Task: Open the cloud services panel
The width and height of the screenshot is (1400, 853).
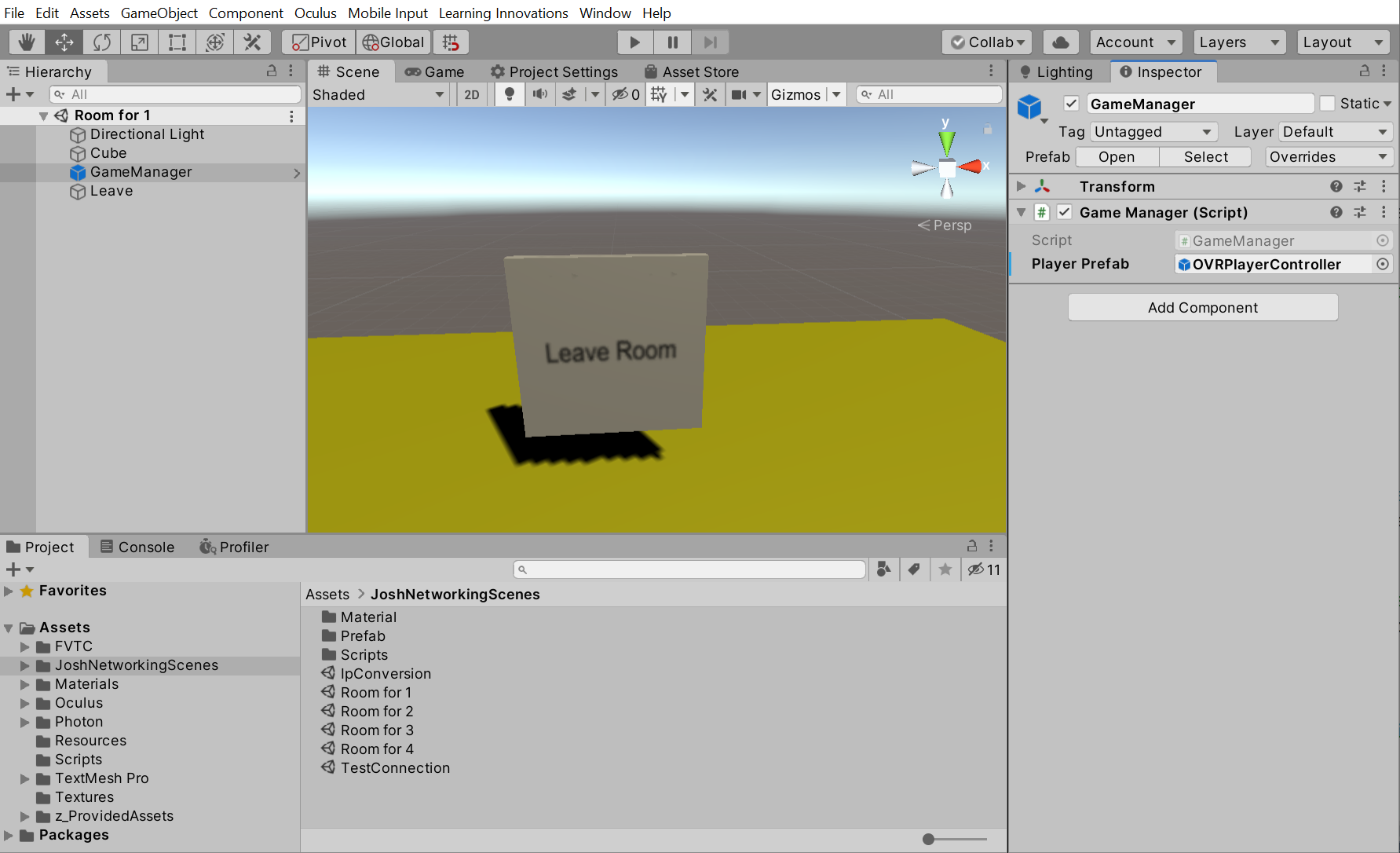Action: click(x=1061, y=42)
